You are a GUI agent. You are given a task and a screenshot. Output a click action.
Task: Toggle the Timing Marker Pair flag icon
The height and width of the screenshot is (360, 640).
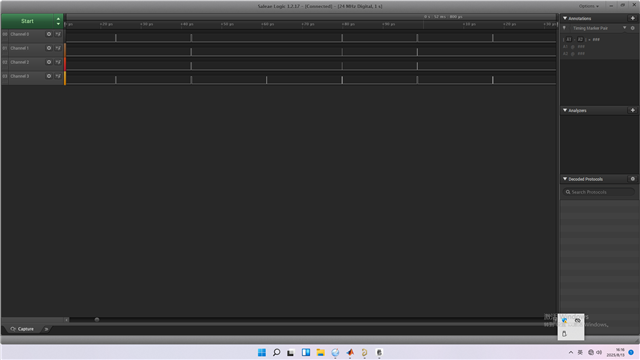coord(564,28)
